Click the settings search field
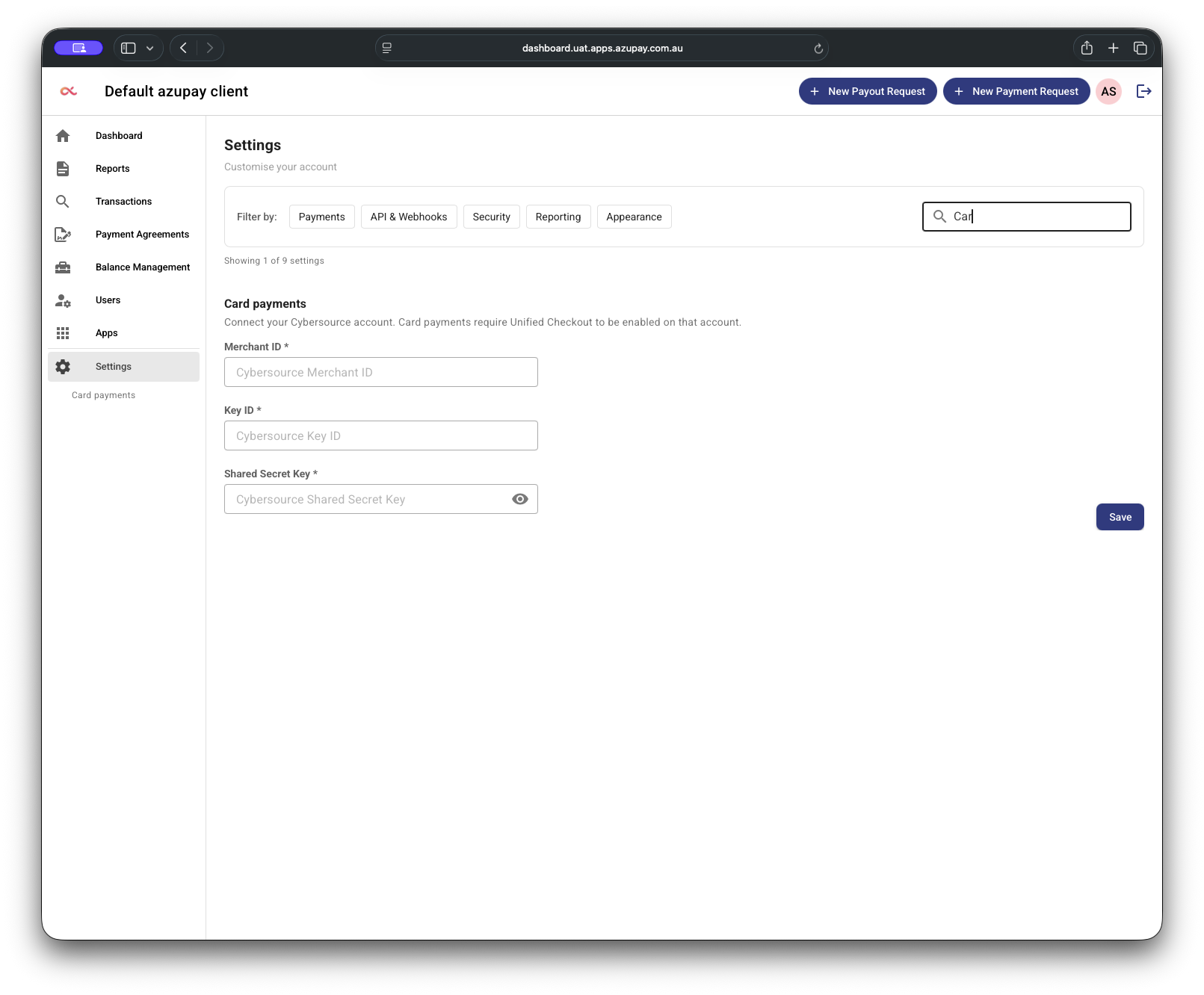Viewport: 1204px width, 995px height. [1027, 217]
